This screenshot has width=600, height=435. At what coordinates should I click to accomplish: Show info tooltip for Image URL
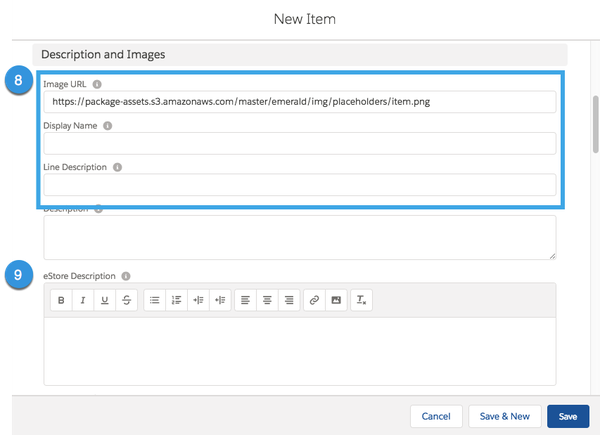click(97, 85)
